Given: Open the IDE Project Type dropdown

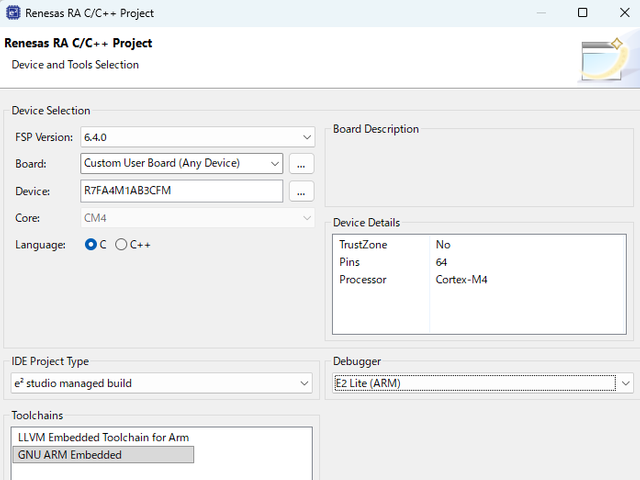Looking at the screenshot, I should pos(162,383).
